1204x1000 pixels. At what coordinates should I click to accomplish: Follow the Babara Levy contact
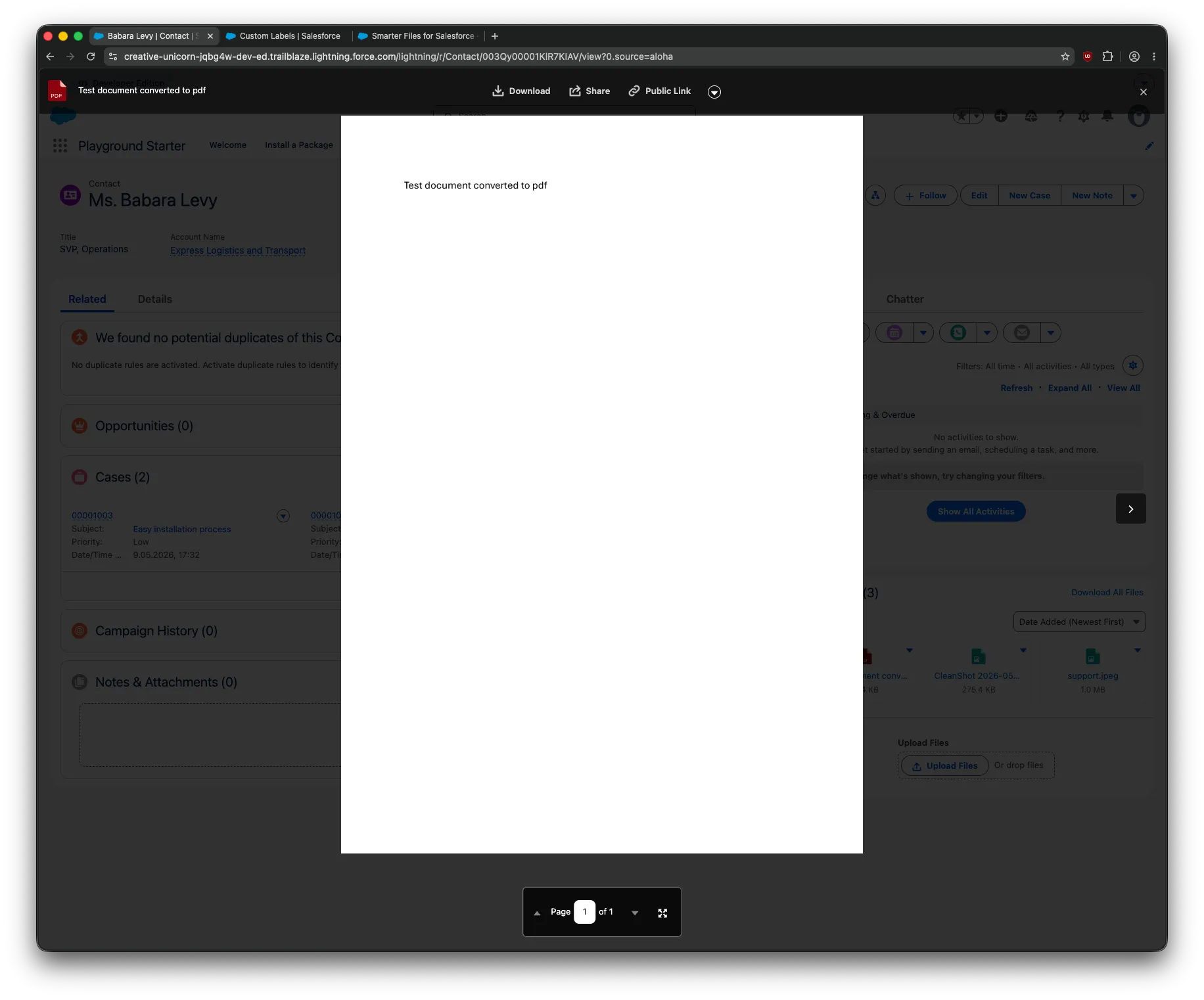tap(925, 196)
